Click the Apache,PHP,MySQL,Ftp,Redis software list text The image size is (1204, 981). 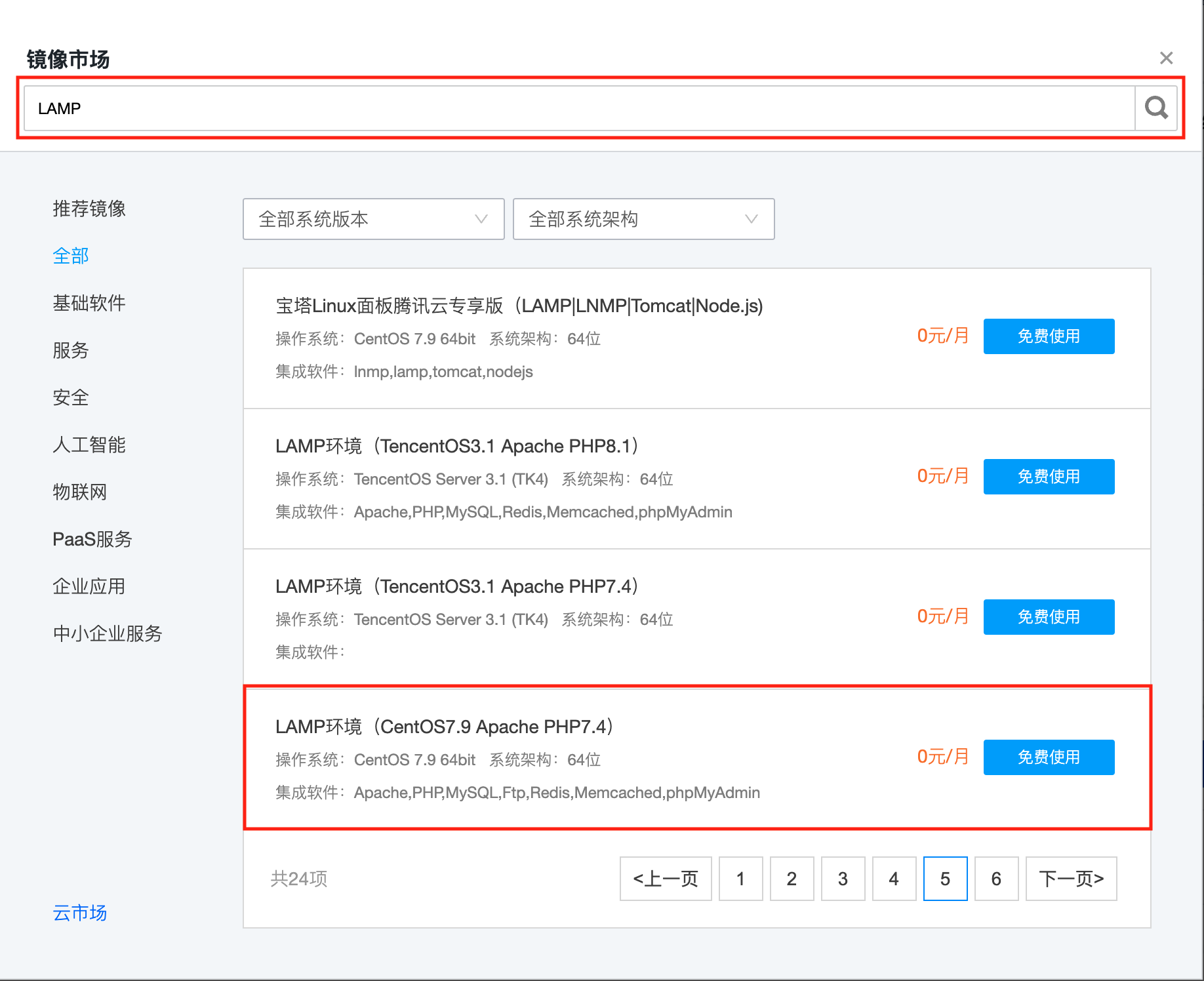(x=557, y=793)
